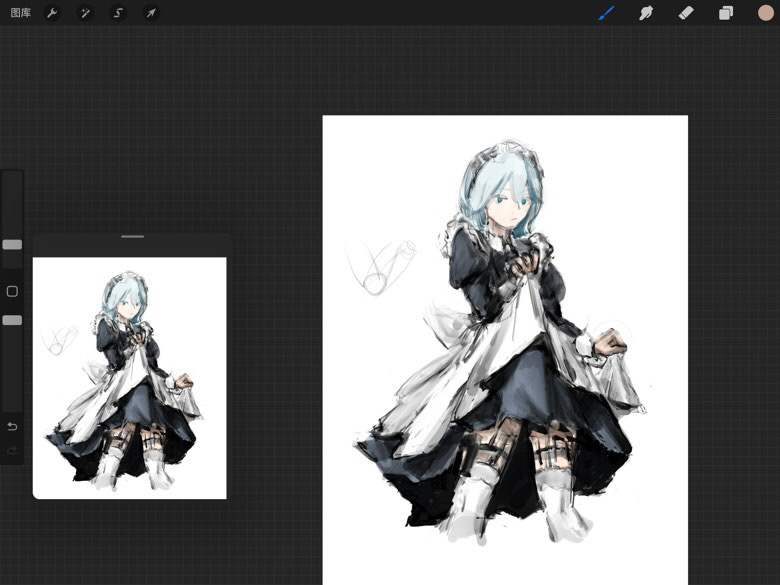The width and height of the screenshot is (780, 585).
Task: Tap the reference image thumbnail
Action: [x=129, y=378]
